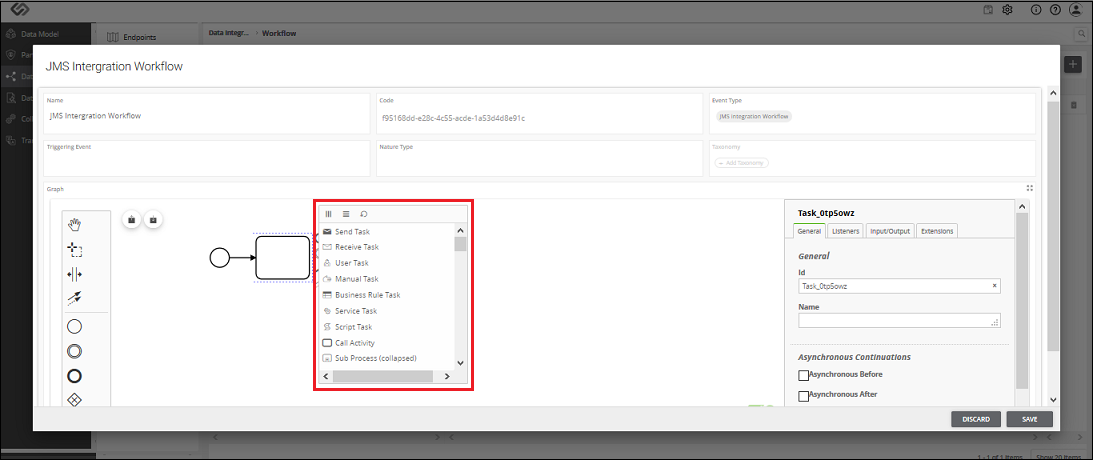The height and width of the screenshot is (460, 1093).
Task: Click the task Name text area
Action: point(899,321)
